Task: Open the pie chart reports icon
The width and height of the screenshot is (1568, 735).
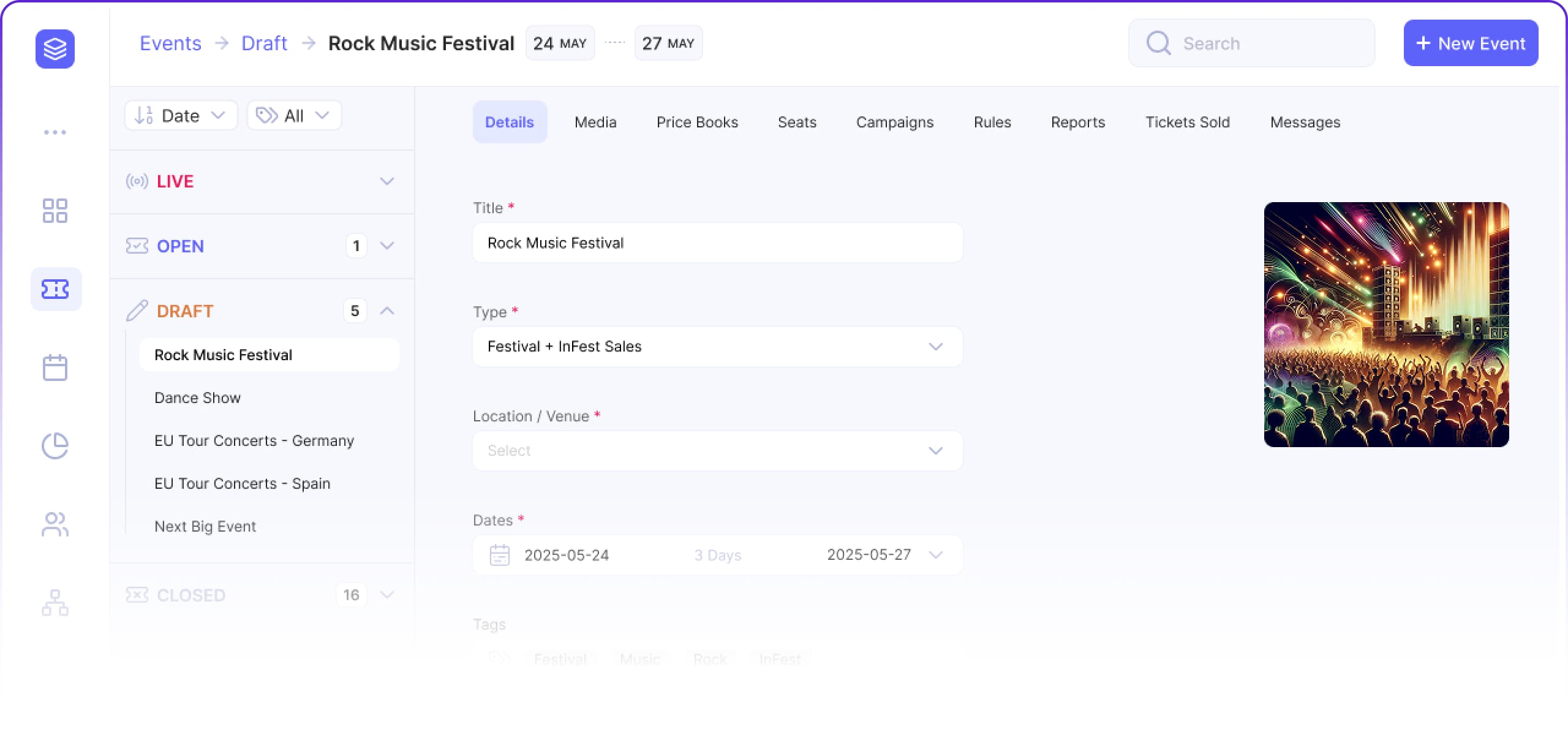Action: coord(55,446)
